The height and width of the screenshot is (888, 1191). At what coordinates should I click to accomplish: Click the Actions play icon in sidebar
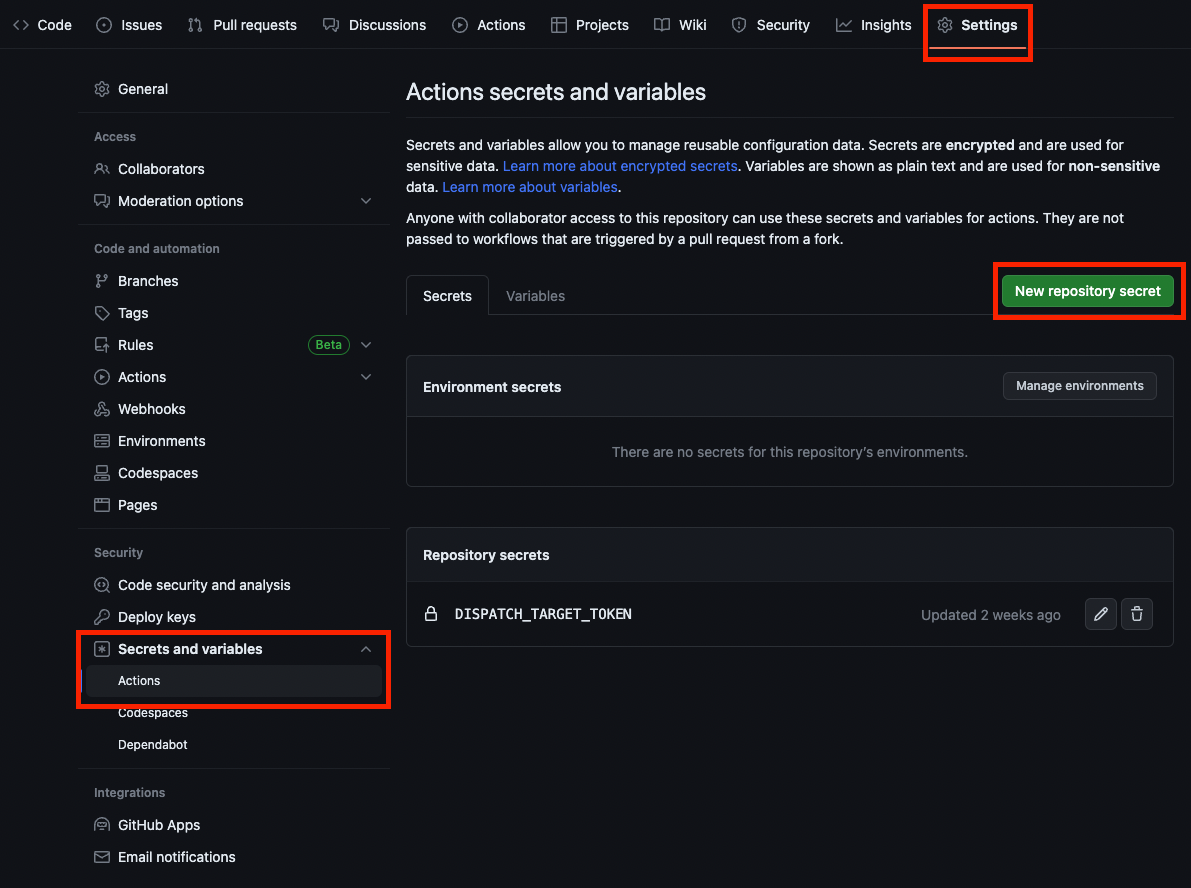click(x=102, y=377)
